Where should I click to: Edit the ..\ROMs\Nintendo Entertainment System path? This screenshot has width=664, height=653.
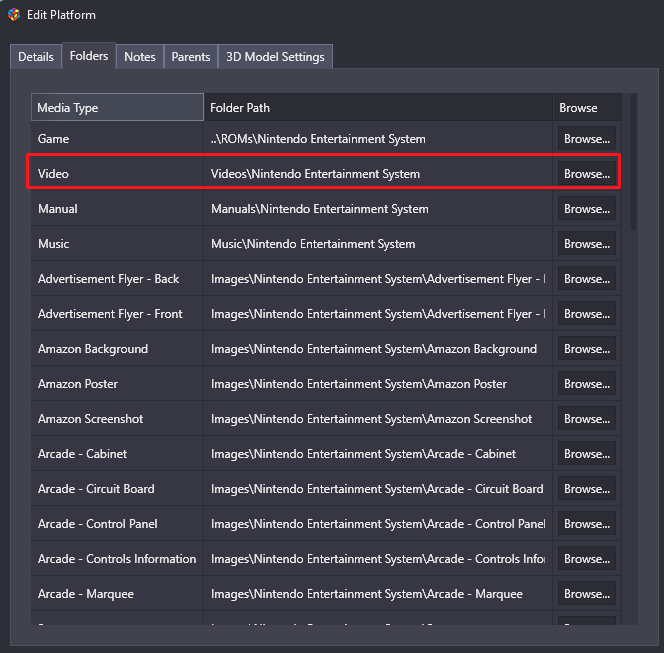click(x=378, y=139)
